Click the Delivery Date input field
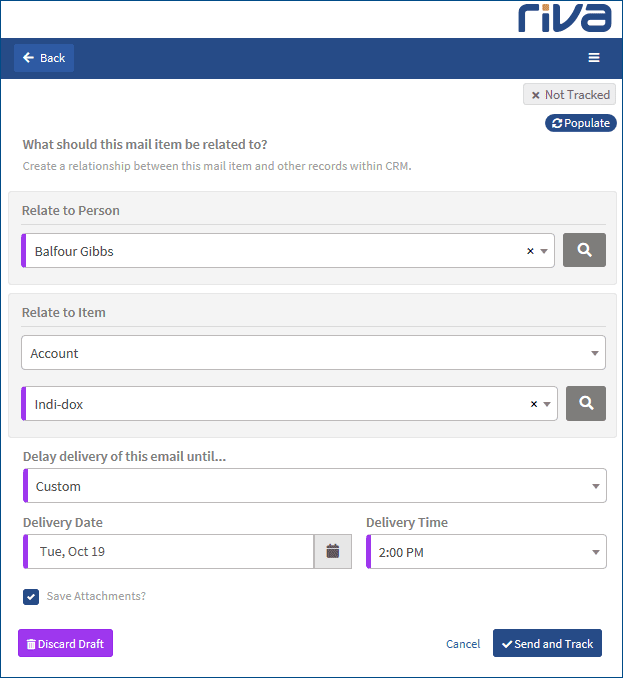The width and height of the screenshot is (623, 678). point(170,551)
